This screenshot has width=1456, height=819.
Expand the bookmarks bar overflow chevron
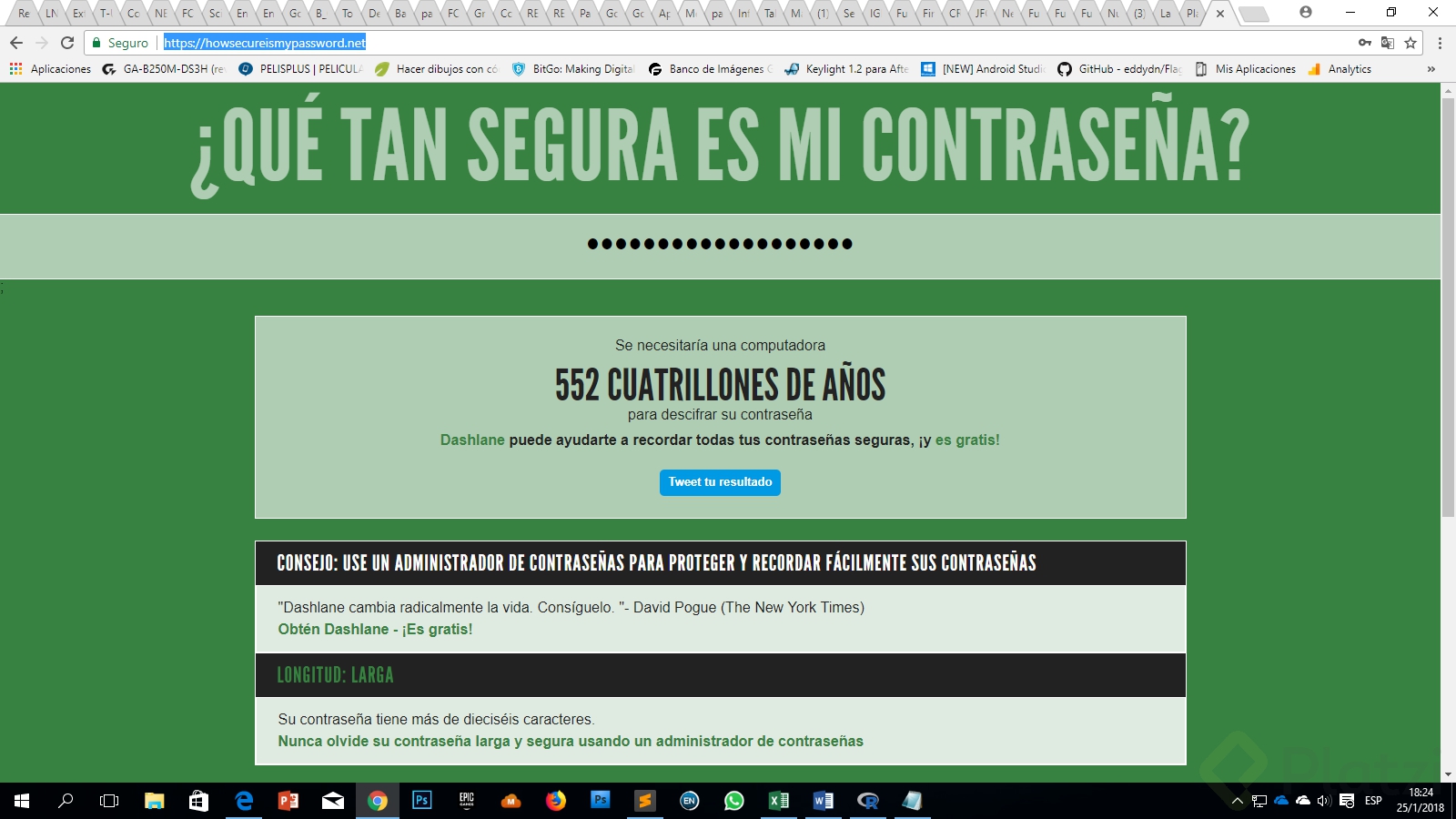click(1431, 69)
